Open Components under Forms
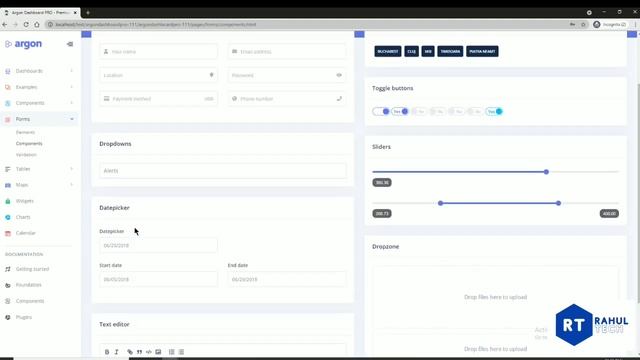 point(29,144)
